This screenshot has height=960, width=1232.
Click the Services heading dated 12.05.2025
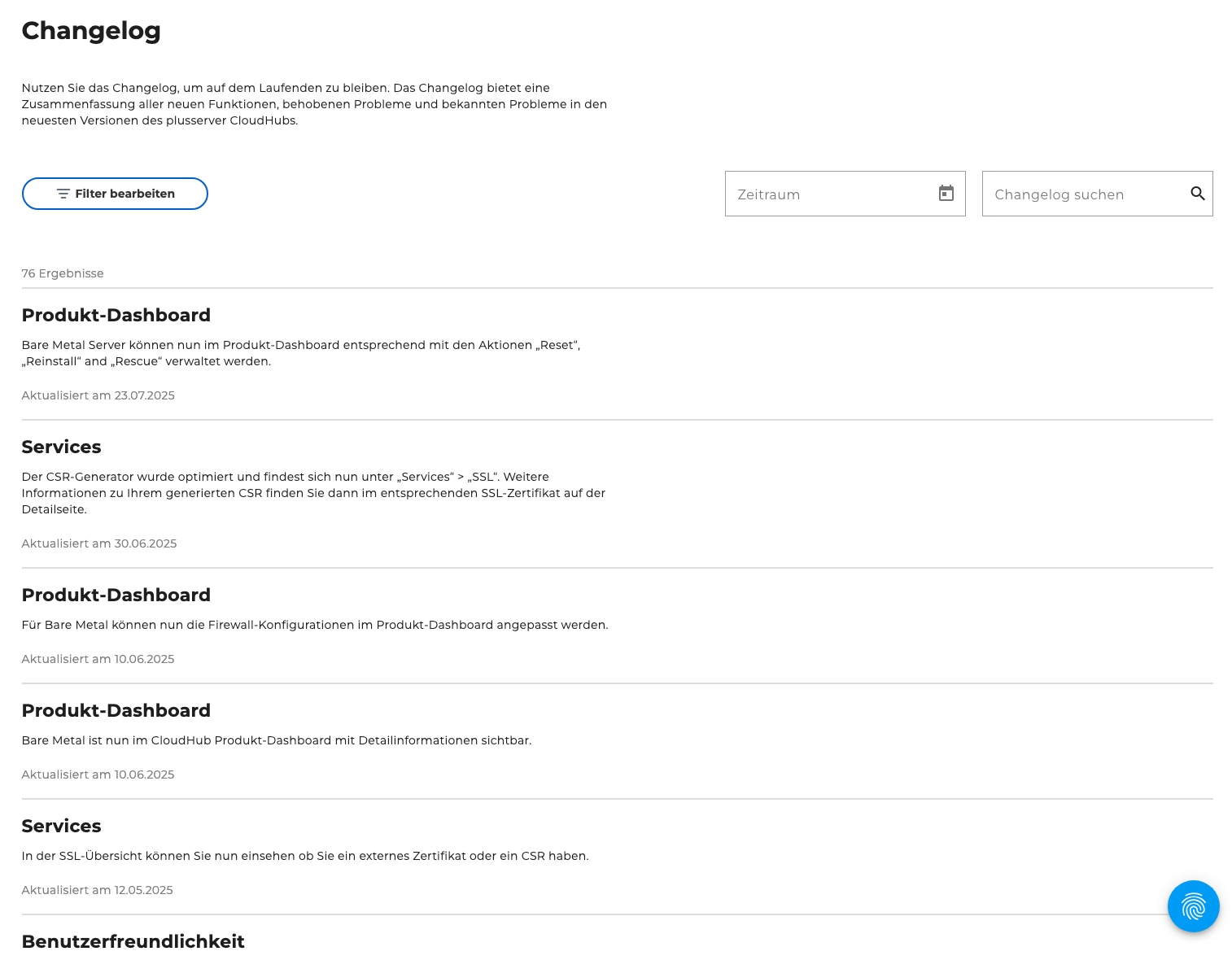61,826
